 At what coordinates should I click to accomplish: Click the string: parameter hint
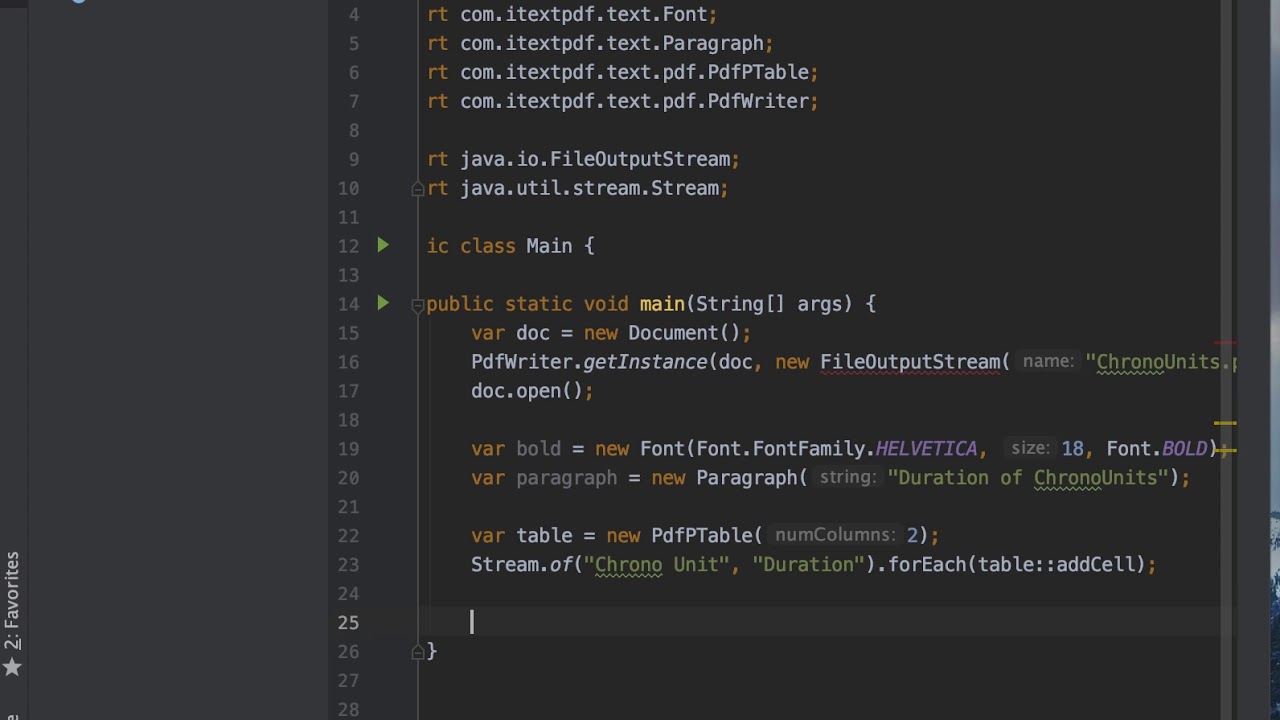click(847, 478)
